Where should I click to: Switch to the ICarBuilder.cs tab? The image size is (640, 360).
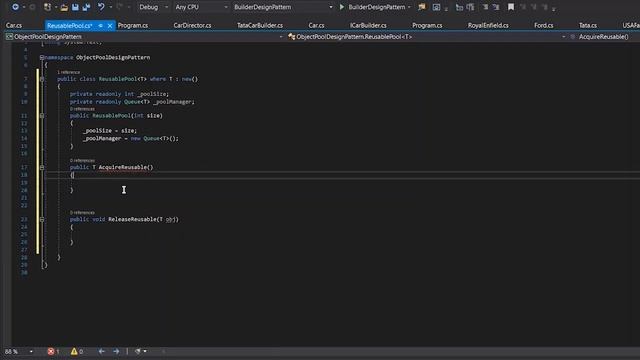[x=368, y=25]
